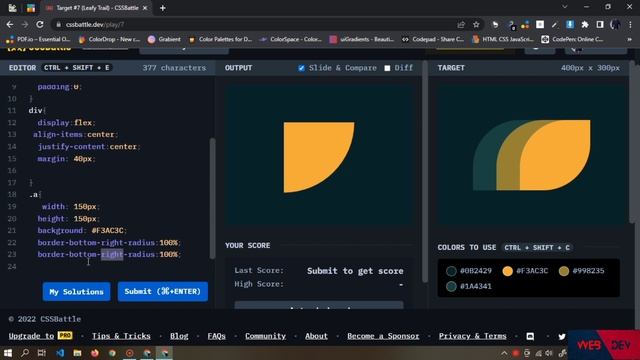Screen dimensions: 640x360
Task: Open Community footer link
Action: tap(265, 336)
